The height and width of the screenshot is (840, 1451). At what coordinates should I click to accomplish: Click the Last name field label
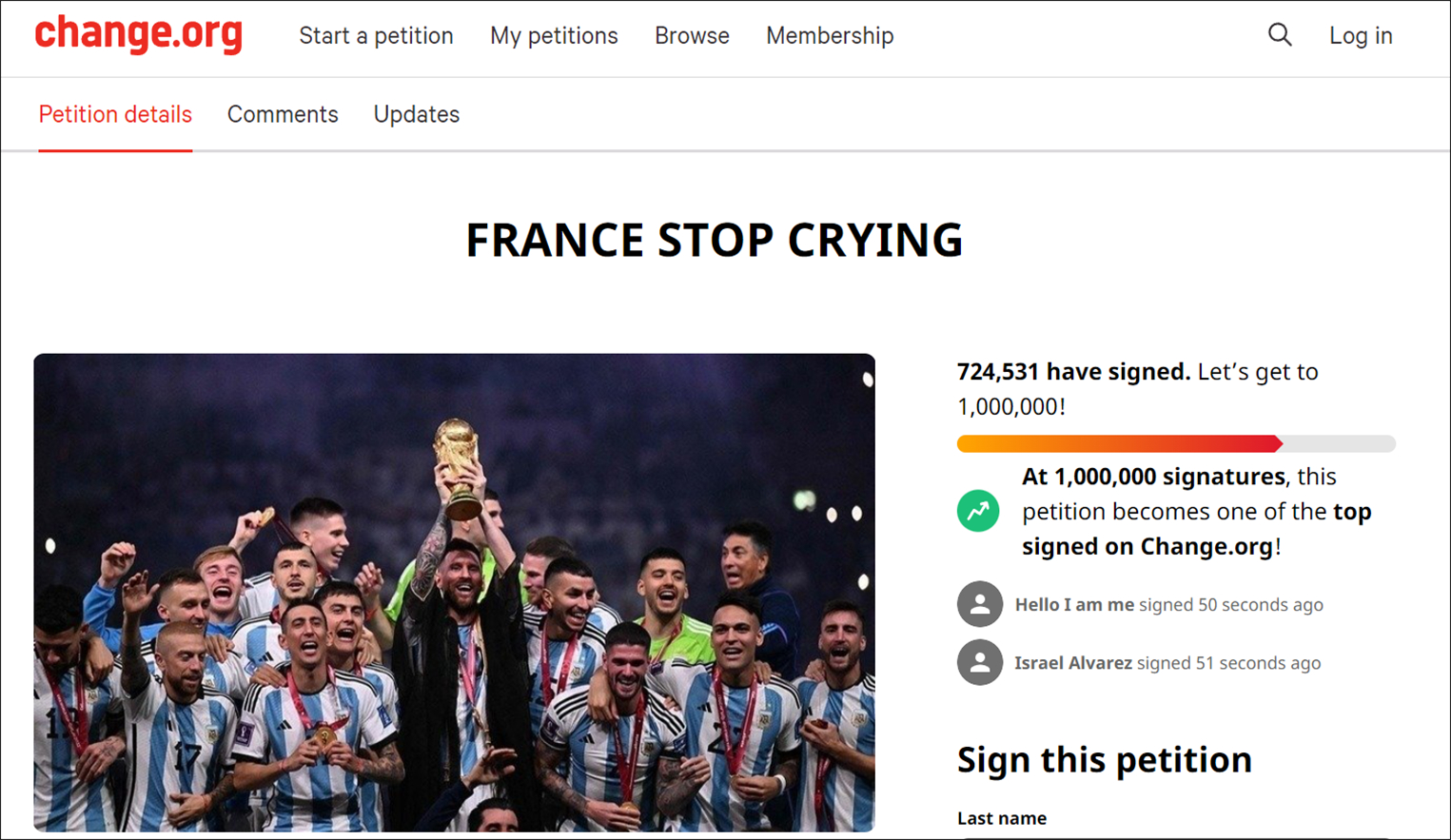coord(1001,818)
